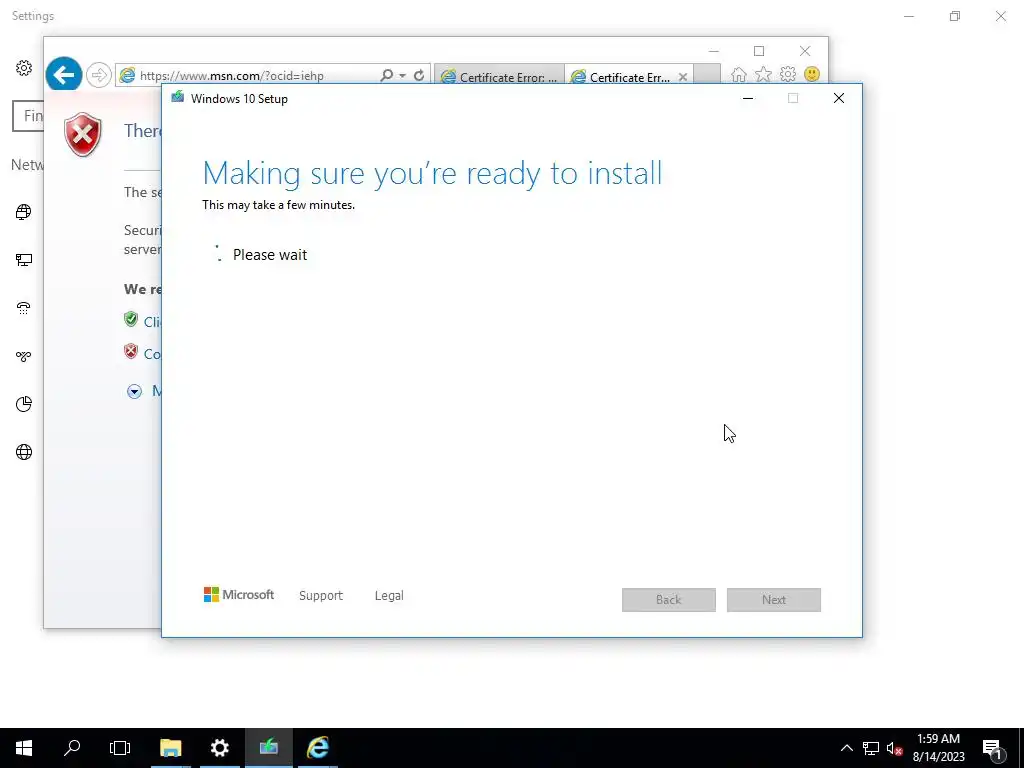Click the Settings home gear icon
This screenshot has width=1024, height=768.
tap(24, 68)
